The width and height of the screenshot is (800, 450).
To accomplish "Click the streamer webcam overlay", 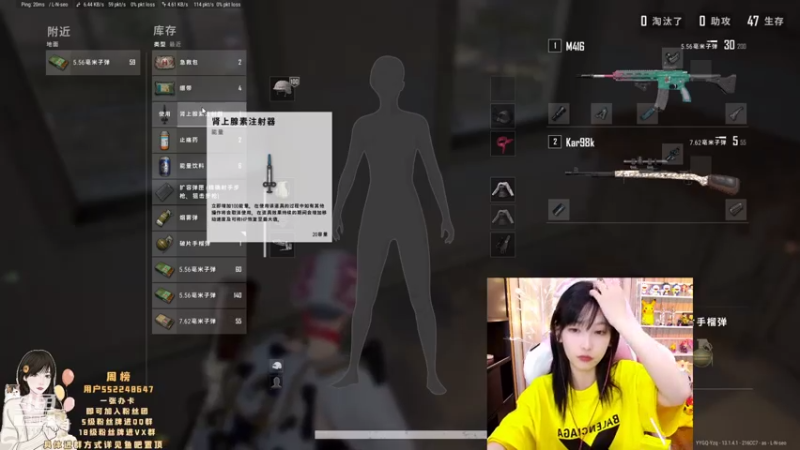I will tap(590, 364).
